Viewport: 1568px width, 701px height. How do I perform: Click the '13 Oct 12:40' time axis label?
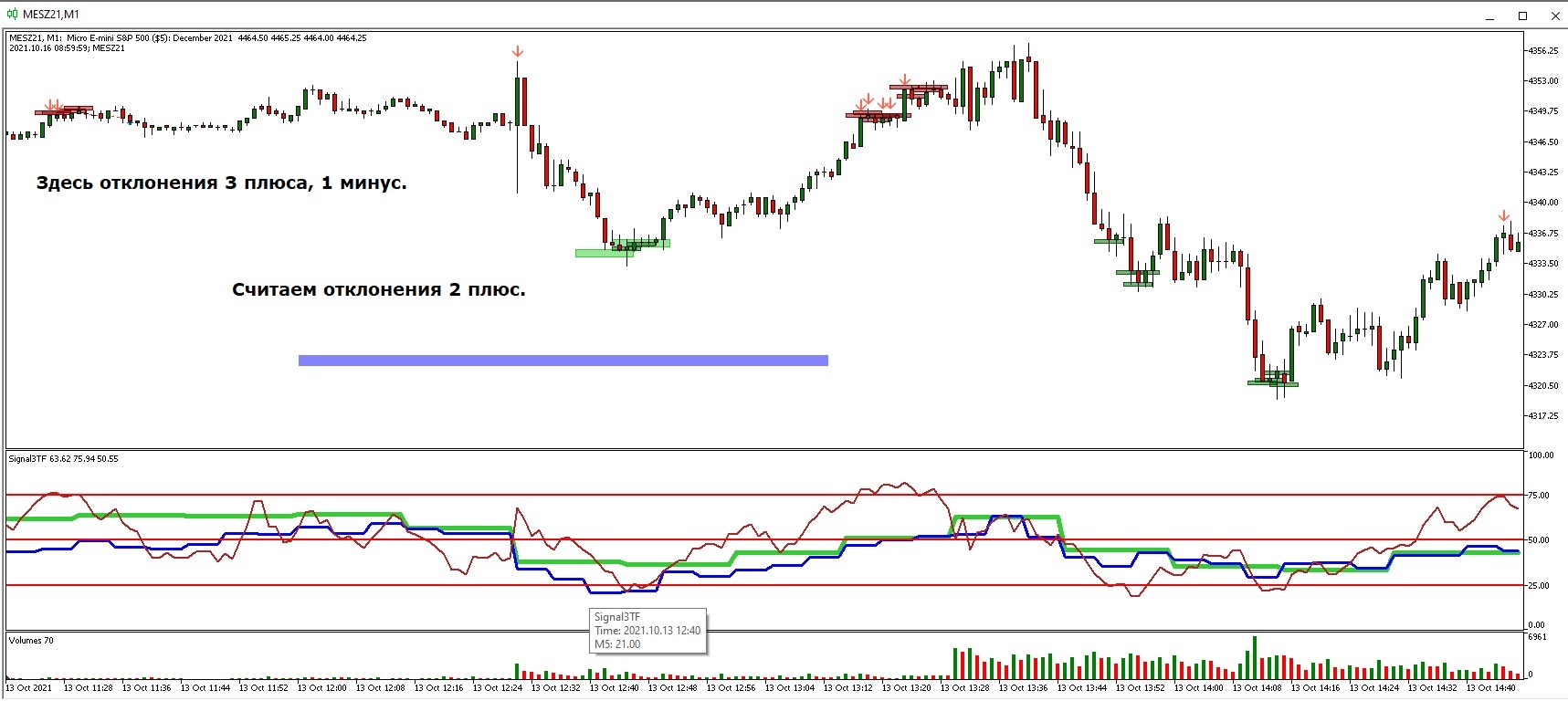point(615,688)
